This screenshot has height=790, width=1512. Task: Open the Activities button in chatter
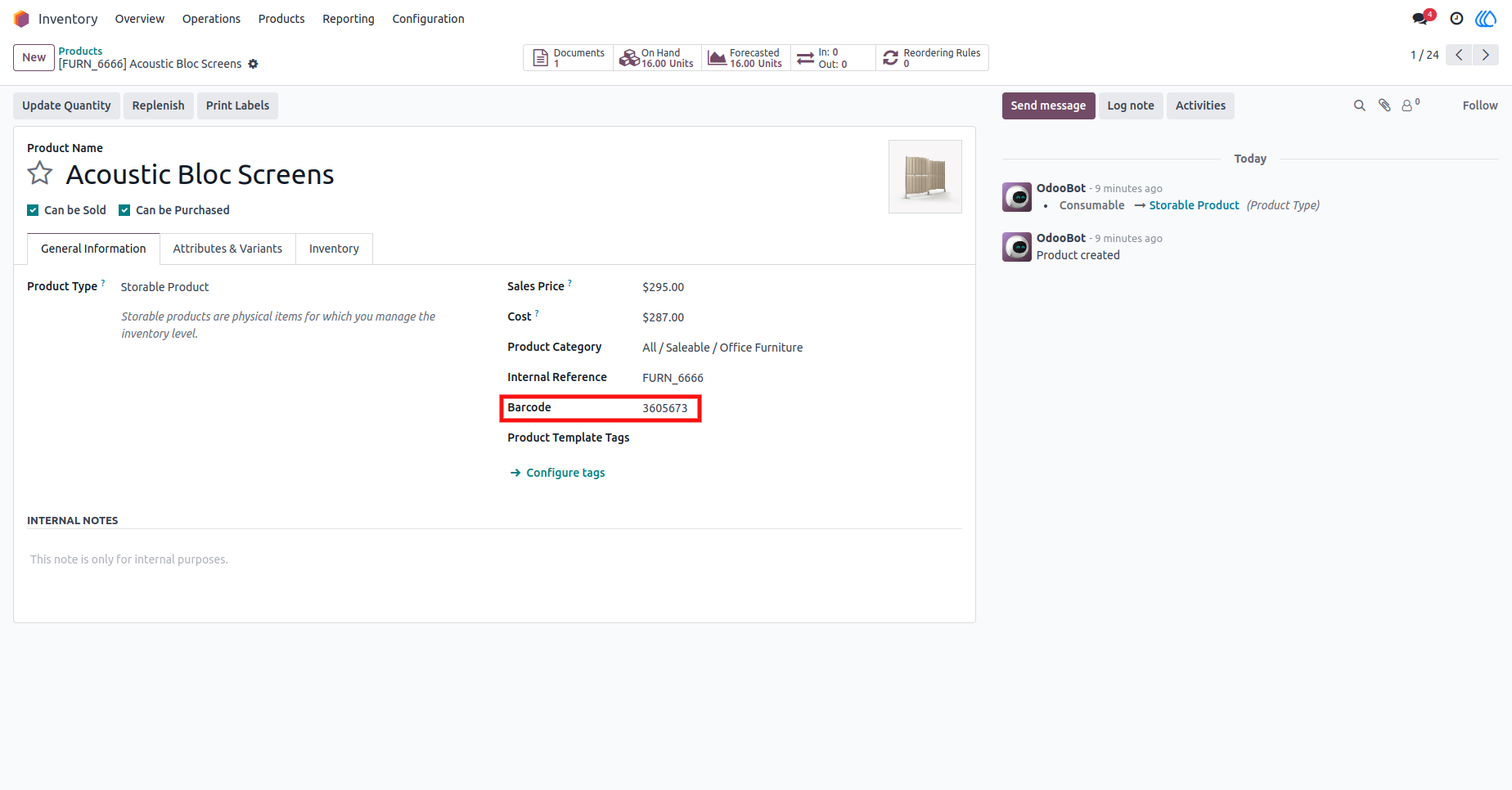coord(1200,105)
